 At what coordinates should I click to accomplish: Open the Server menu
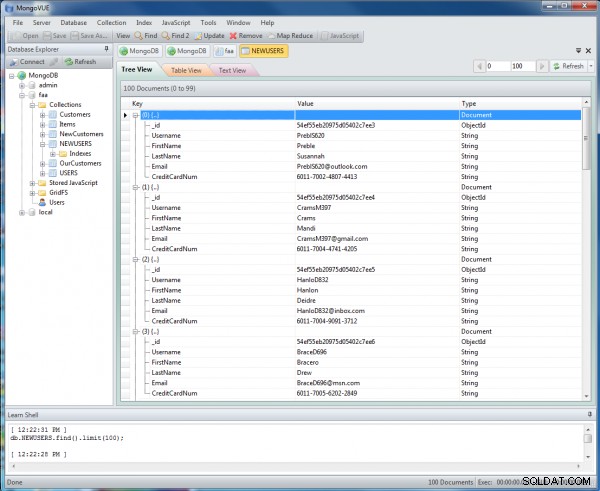[41, 23]
